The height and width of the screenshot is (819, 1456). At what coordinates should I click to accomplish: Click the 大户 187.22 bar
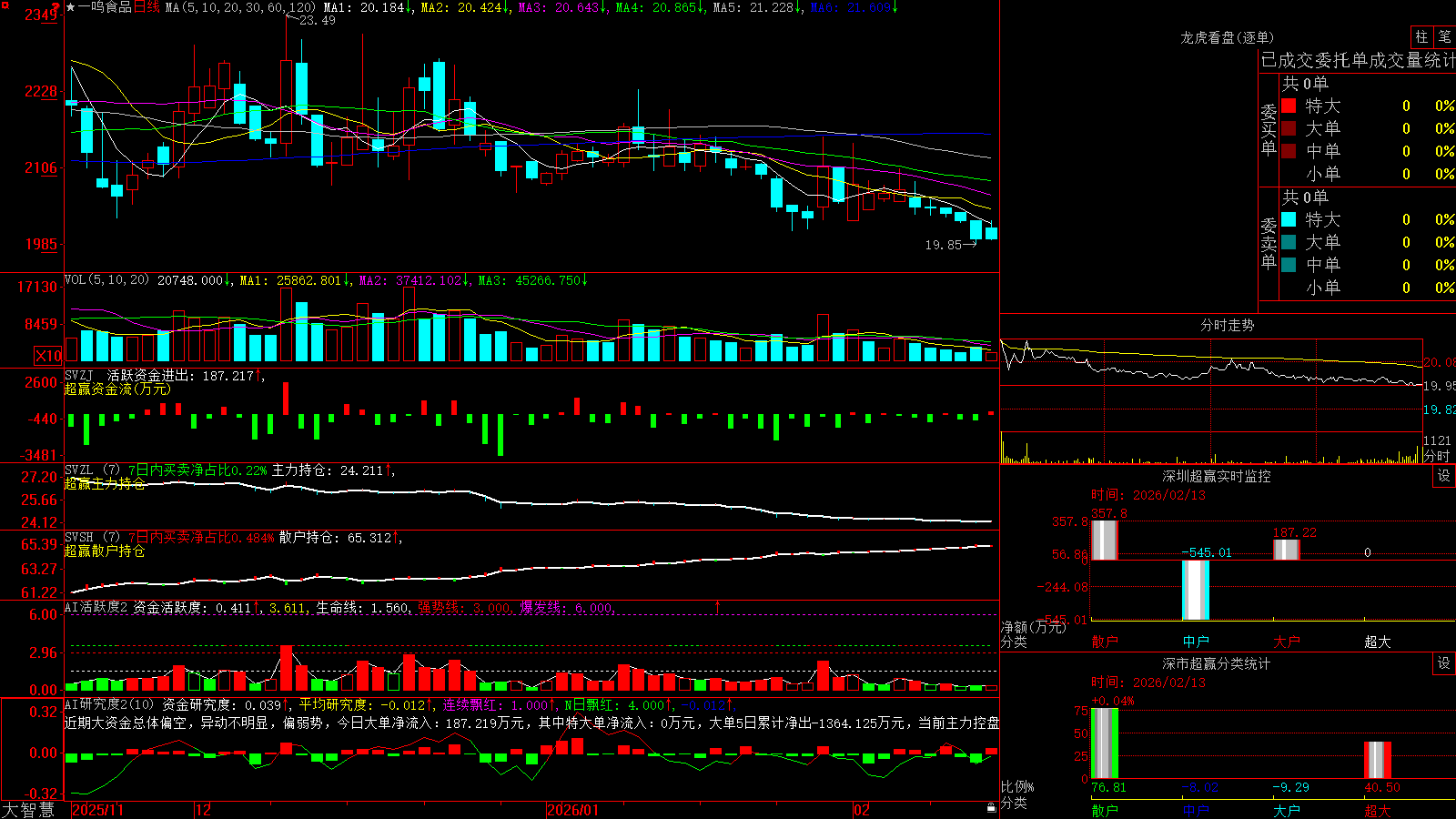pyautogui.click(x=1287, y=550)
